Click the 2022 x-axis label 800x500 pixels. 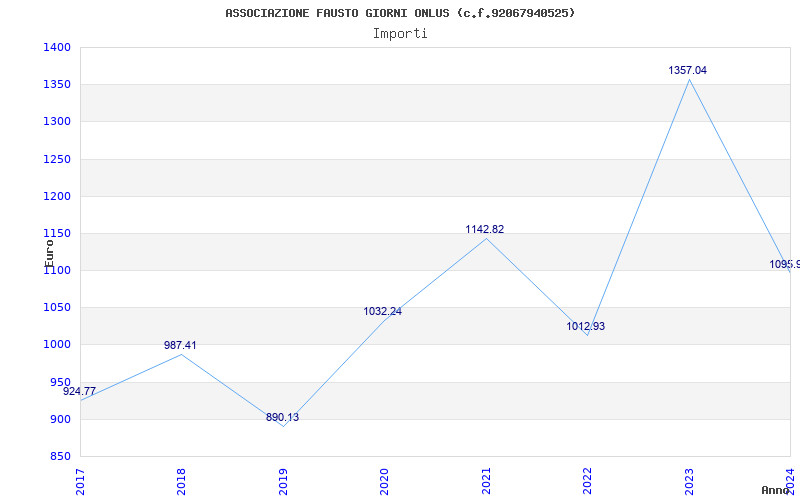(587, 482)
